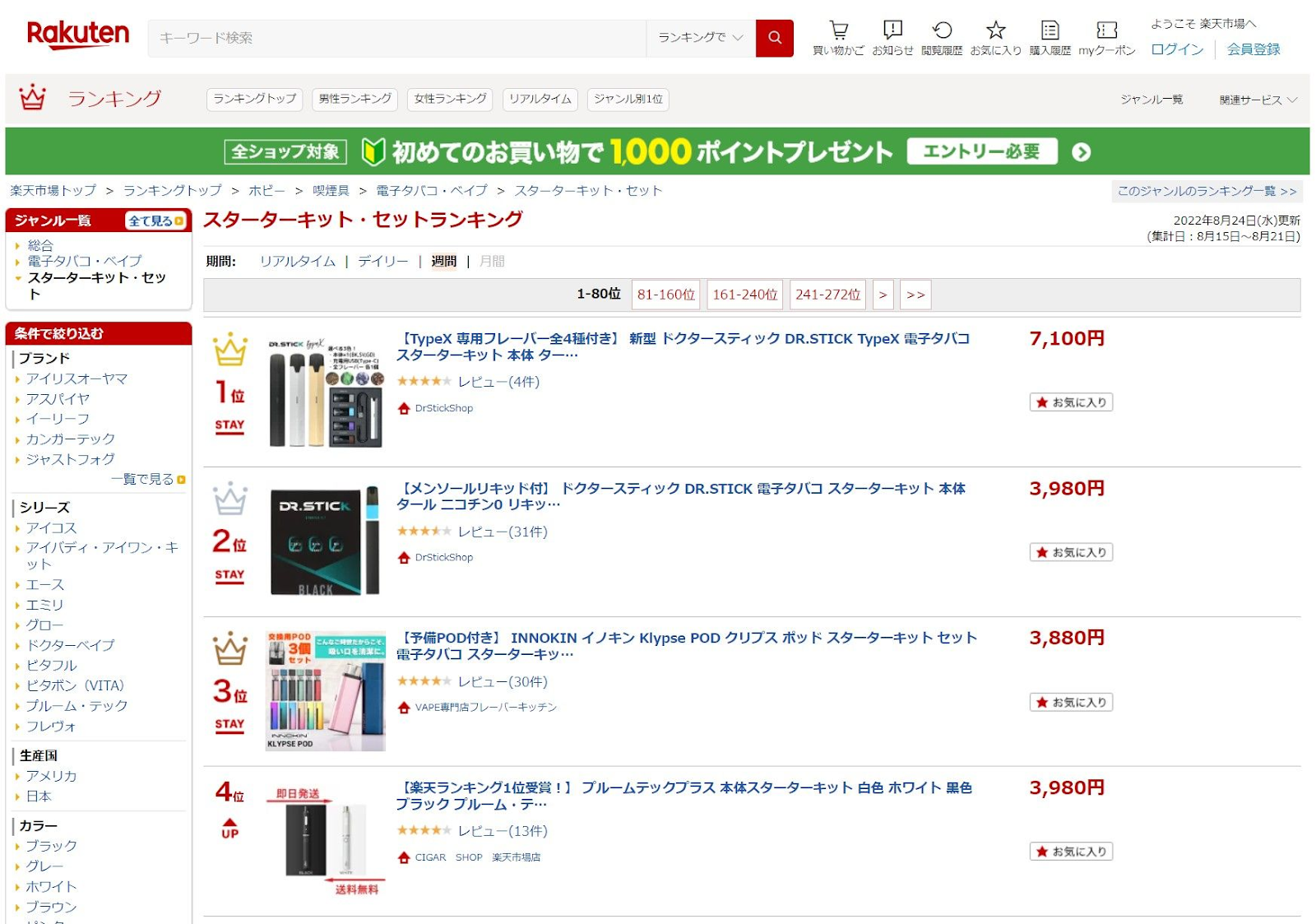The width and height of the screenshot is (1316, 924).
Task: Open the INNOKIN KLYPSE POD thumbnail
Action: click(x=326, y=691)
